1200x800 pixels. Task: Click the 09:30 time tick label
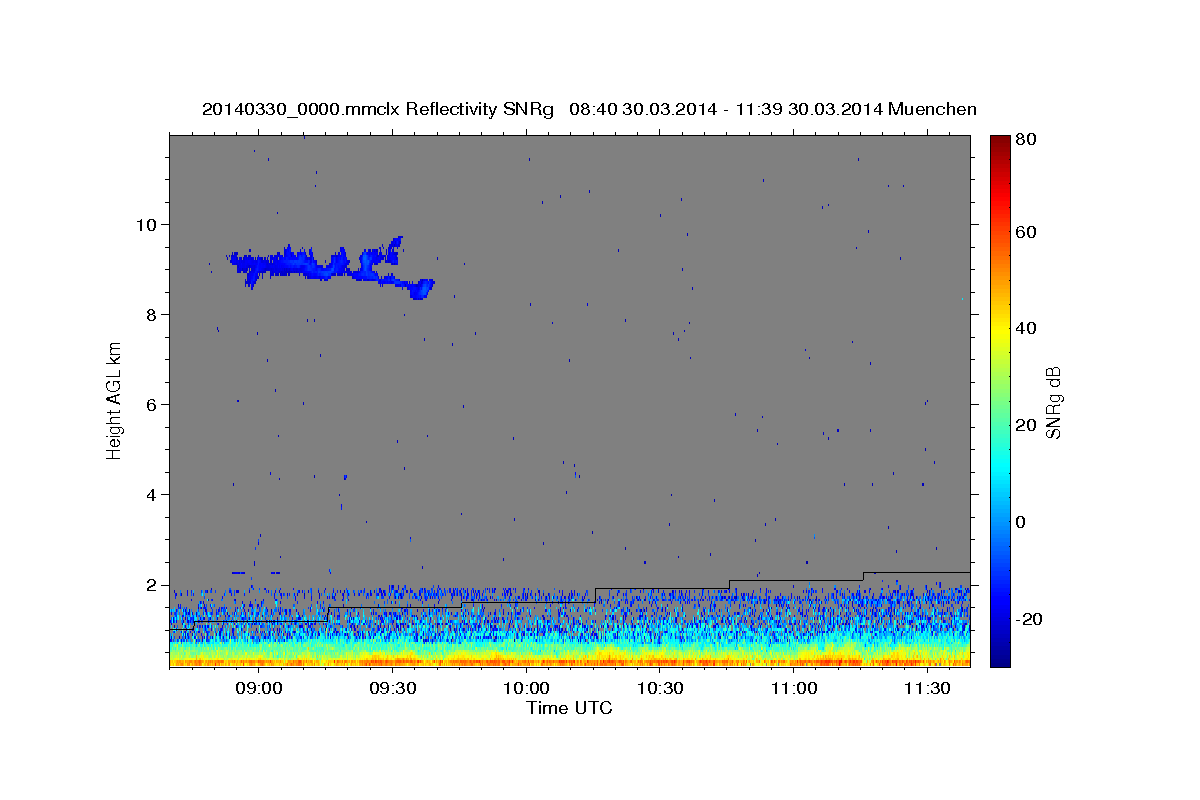tap(393, 689)
